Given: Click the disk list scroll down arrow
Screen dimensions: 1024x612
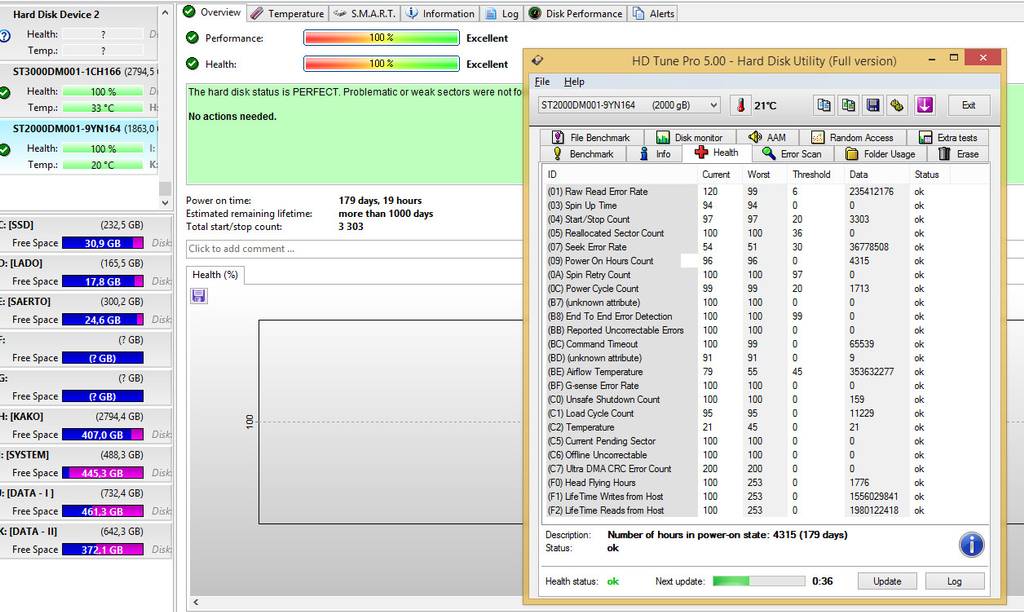Looking at the screenshot, I should (x=165, y=202).
